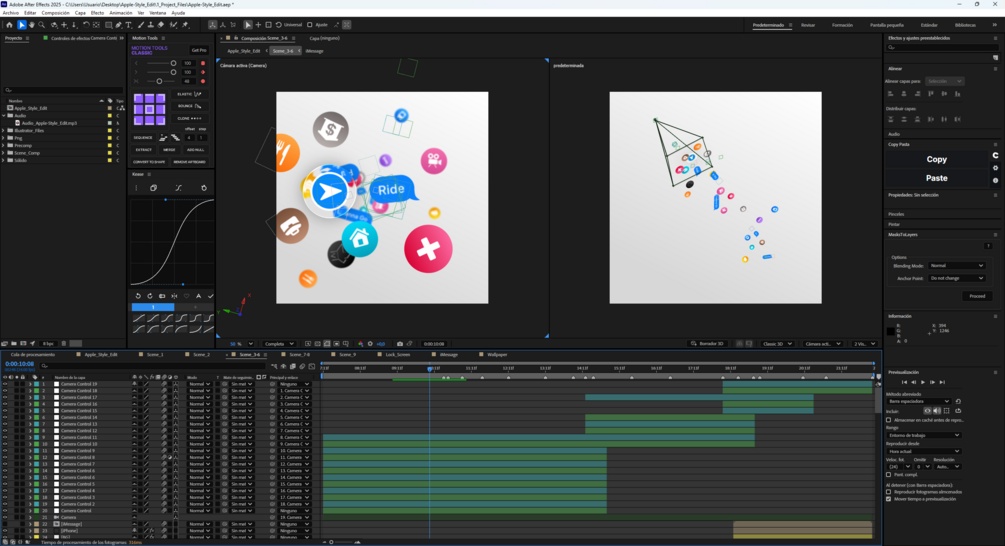
Task: Enable Pant. compl. checkbox
Action: pos(888,475)
